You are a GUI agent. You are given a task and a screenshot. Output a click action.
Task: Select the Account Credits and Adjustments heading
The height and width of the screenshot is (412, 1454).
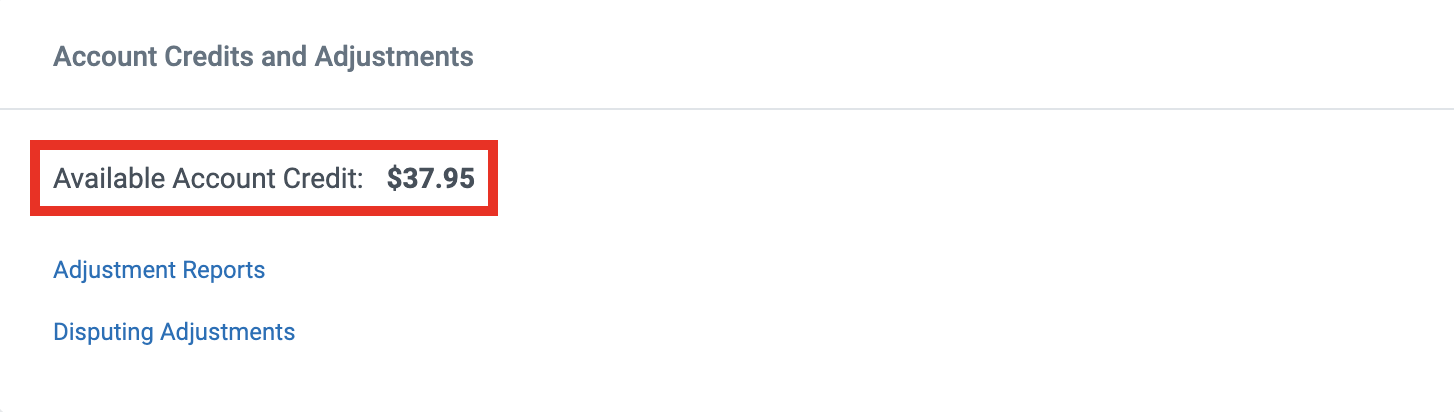pyautogui.click(x=263, y=56)
